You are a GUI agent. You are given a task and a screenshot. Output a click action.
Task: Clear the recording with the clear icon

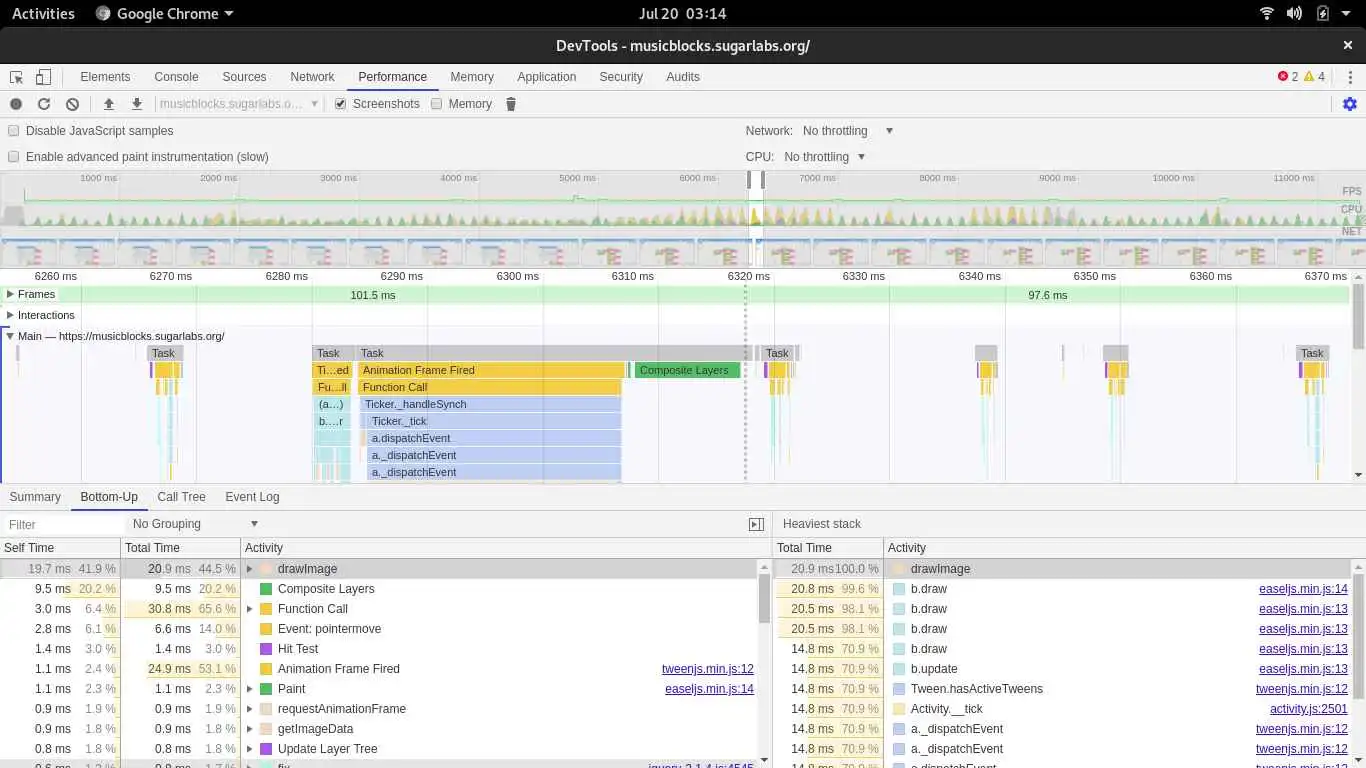point(72,104)
